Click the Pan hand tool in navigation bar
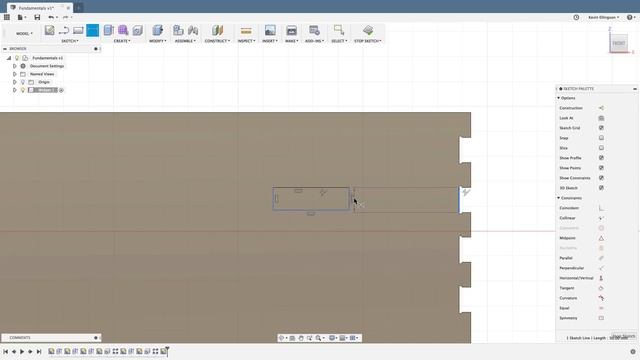 point(301,338)
